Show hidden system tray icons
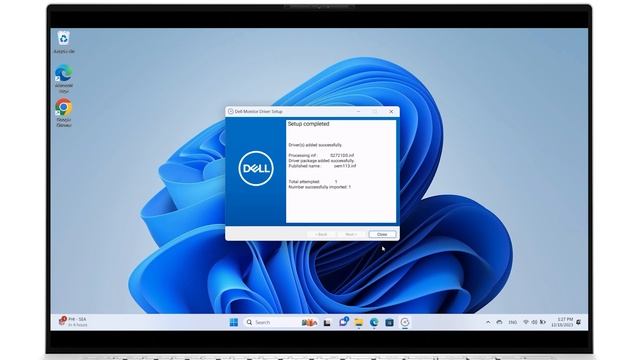This screenshot has height=360, width=640. 488,322
